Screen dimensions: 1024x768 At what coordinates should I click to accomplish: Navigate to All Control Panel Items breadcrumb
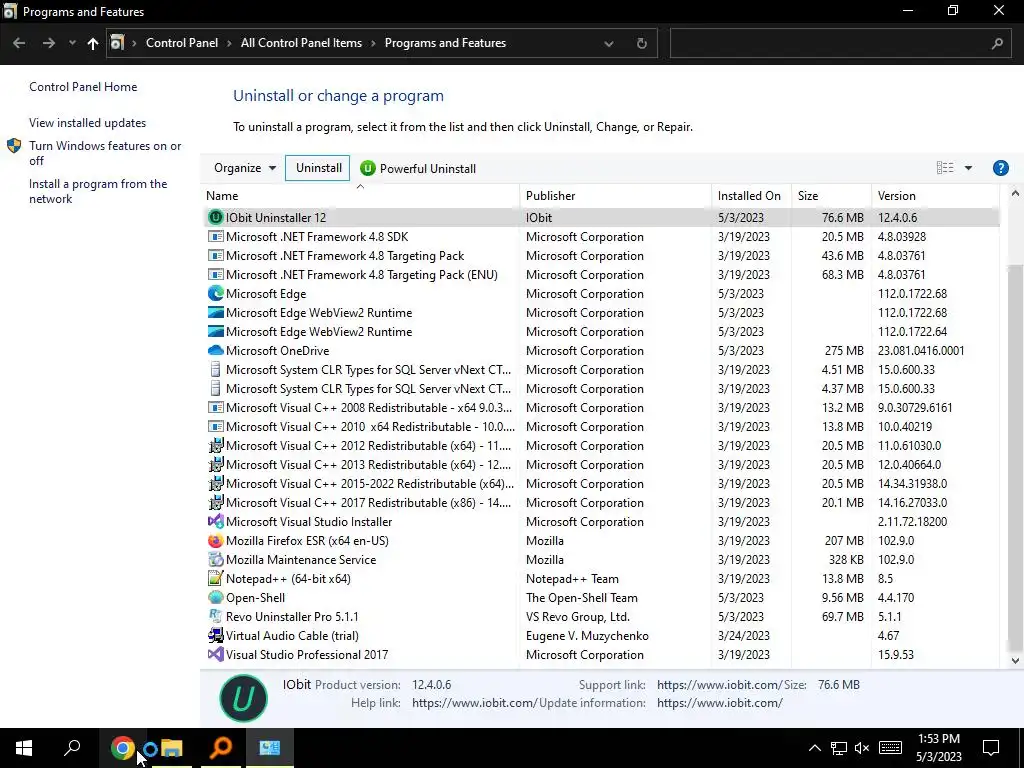pos(301,43)
